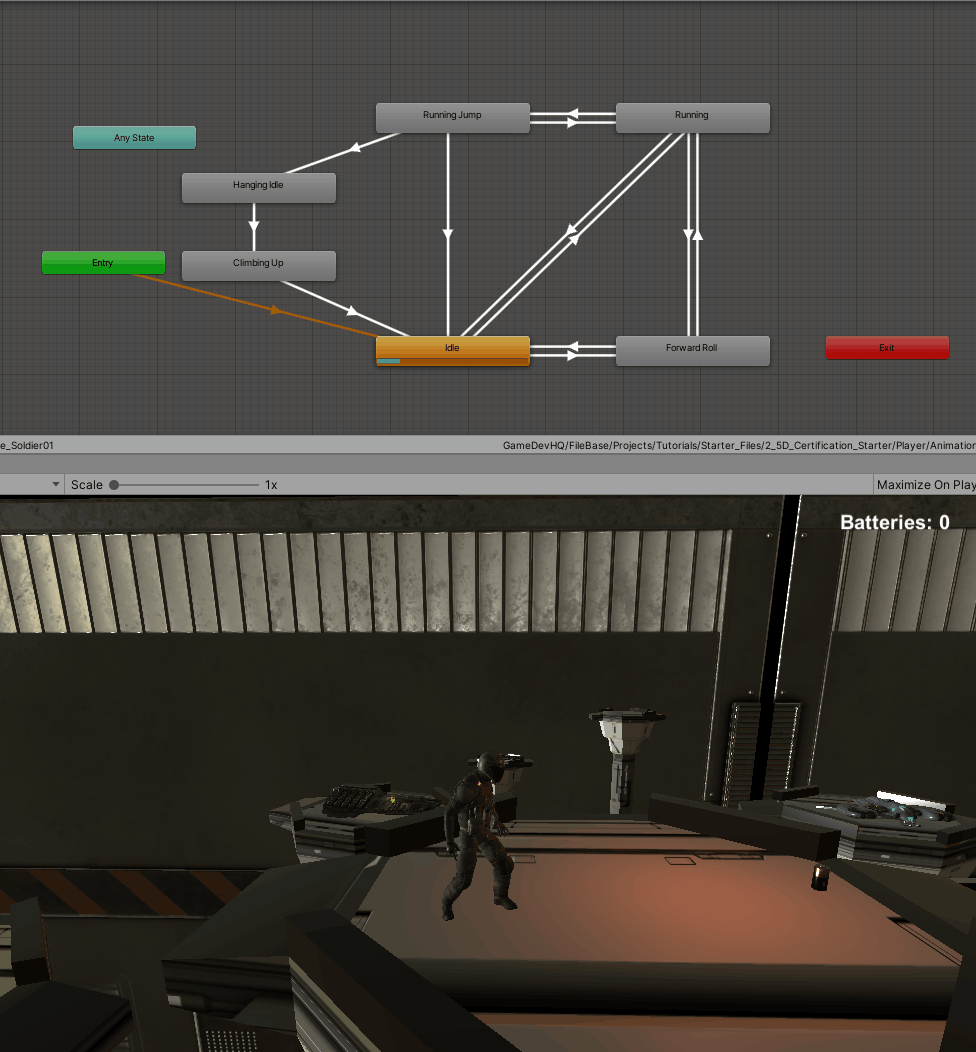The image size is (976, 1052).
Task: Select the transition arrow from Idle to Running
Action: 570,235
